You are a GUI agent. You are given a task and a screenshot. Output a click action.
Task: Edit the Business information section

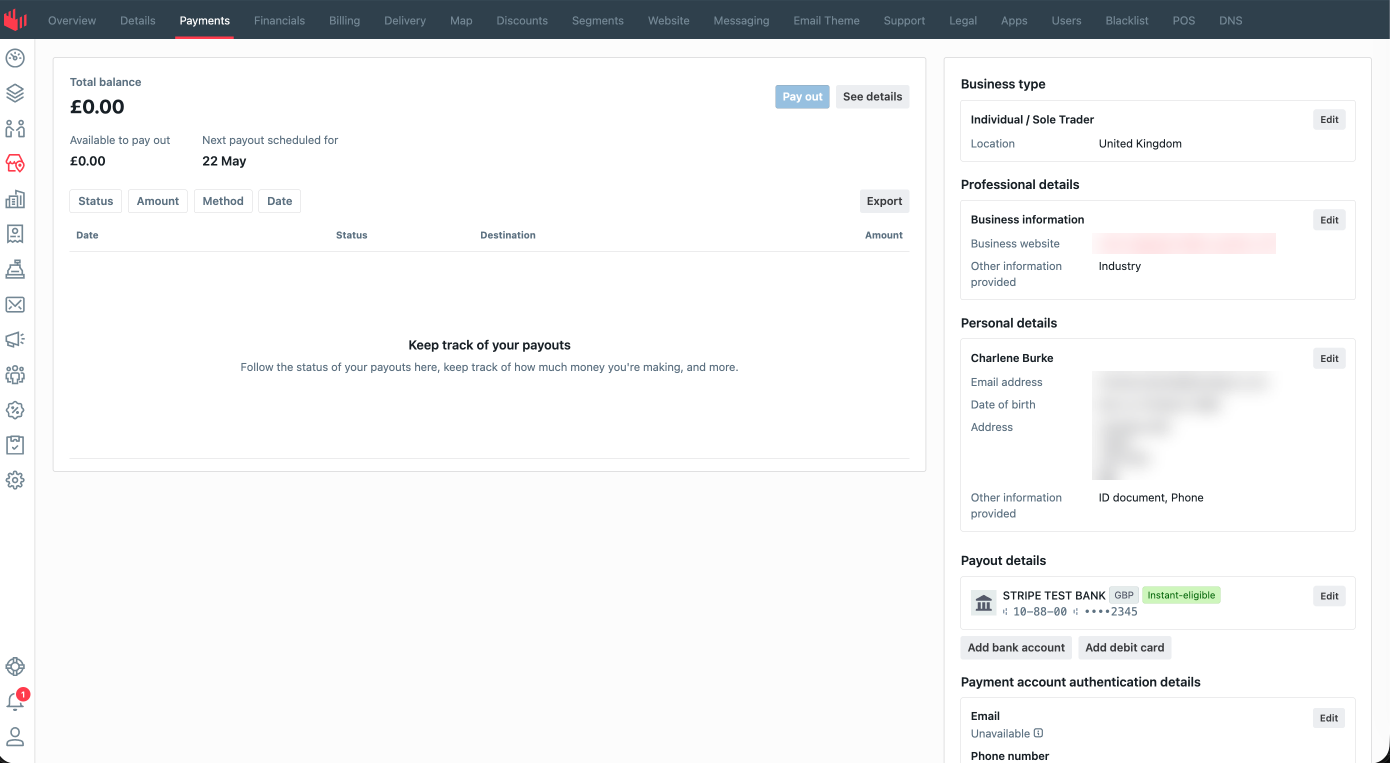click(1329, 220)
